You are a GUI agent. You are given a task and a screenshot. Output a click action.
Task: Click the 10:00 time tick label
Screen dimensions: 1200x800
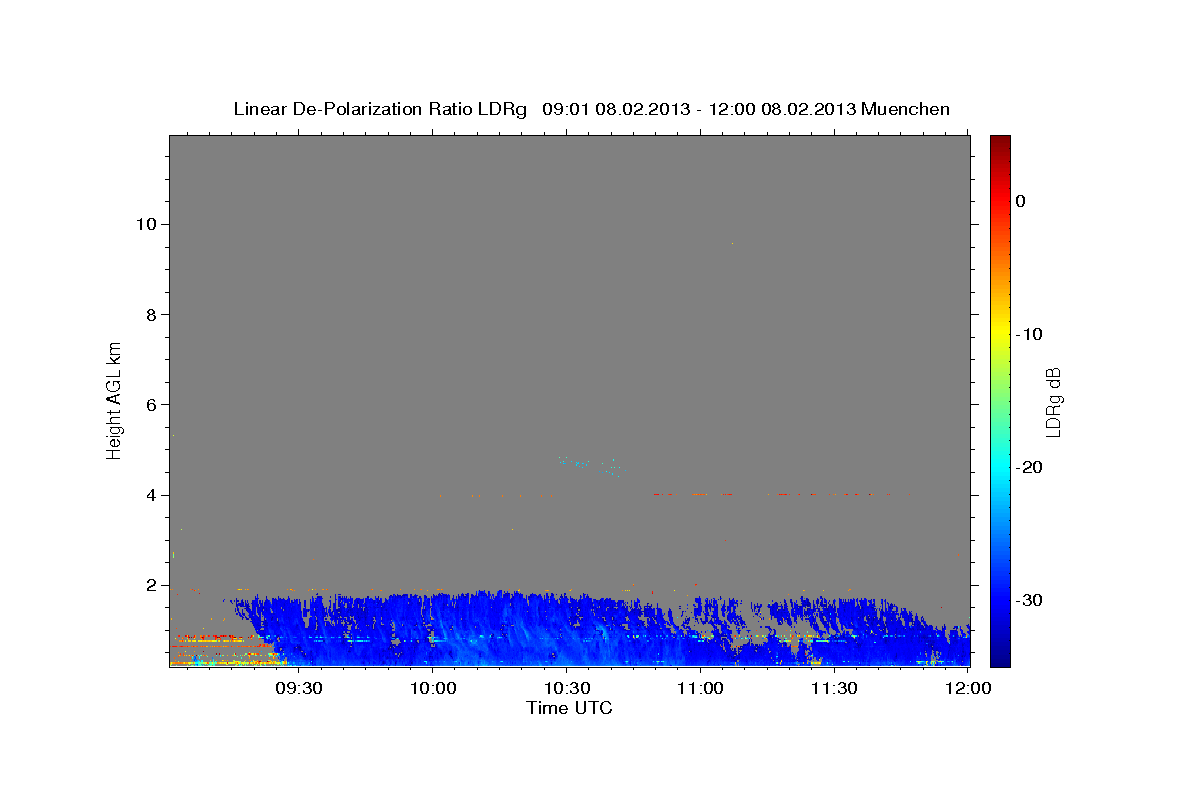point(433,689)
